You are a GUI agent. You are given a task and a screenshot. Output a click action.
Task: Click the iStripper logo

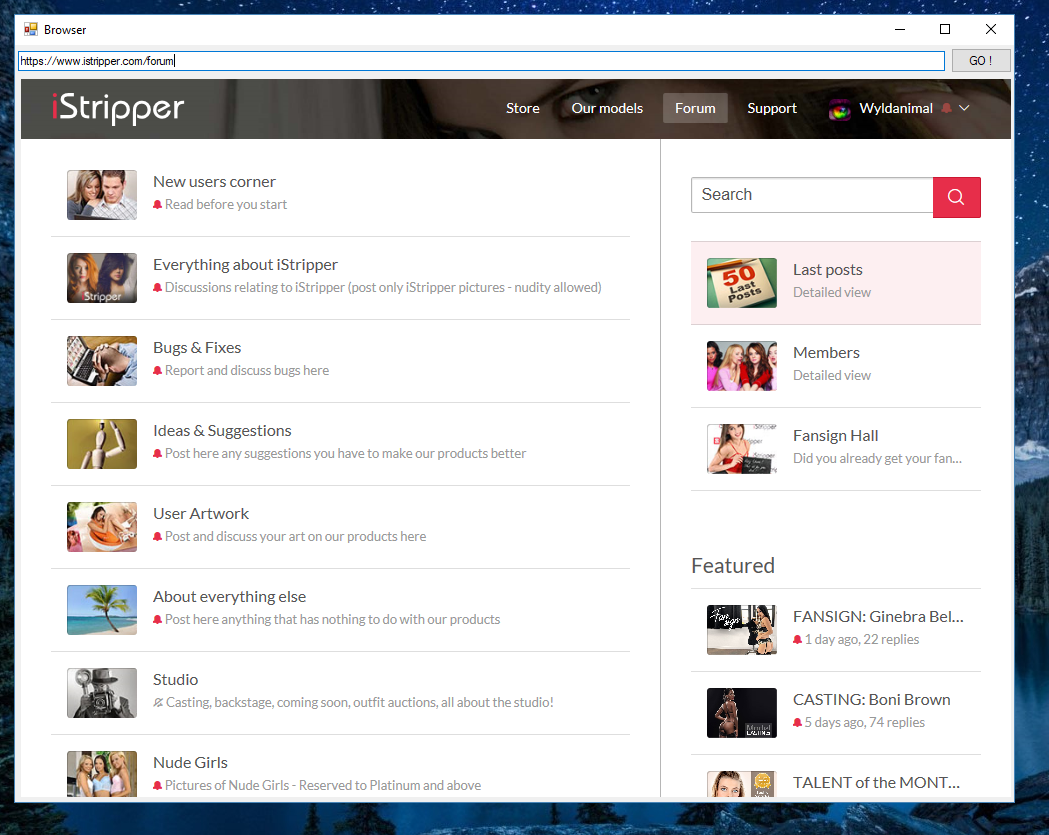[x=118, y=108]
